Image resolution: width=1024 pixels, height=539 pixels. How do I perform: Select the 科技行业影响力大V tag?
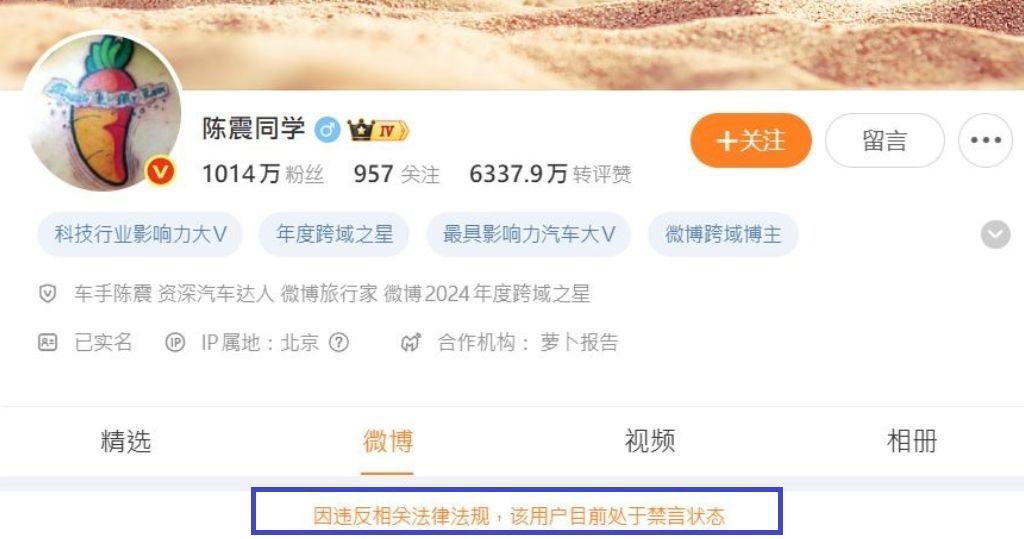coord(140,234)
